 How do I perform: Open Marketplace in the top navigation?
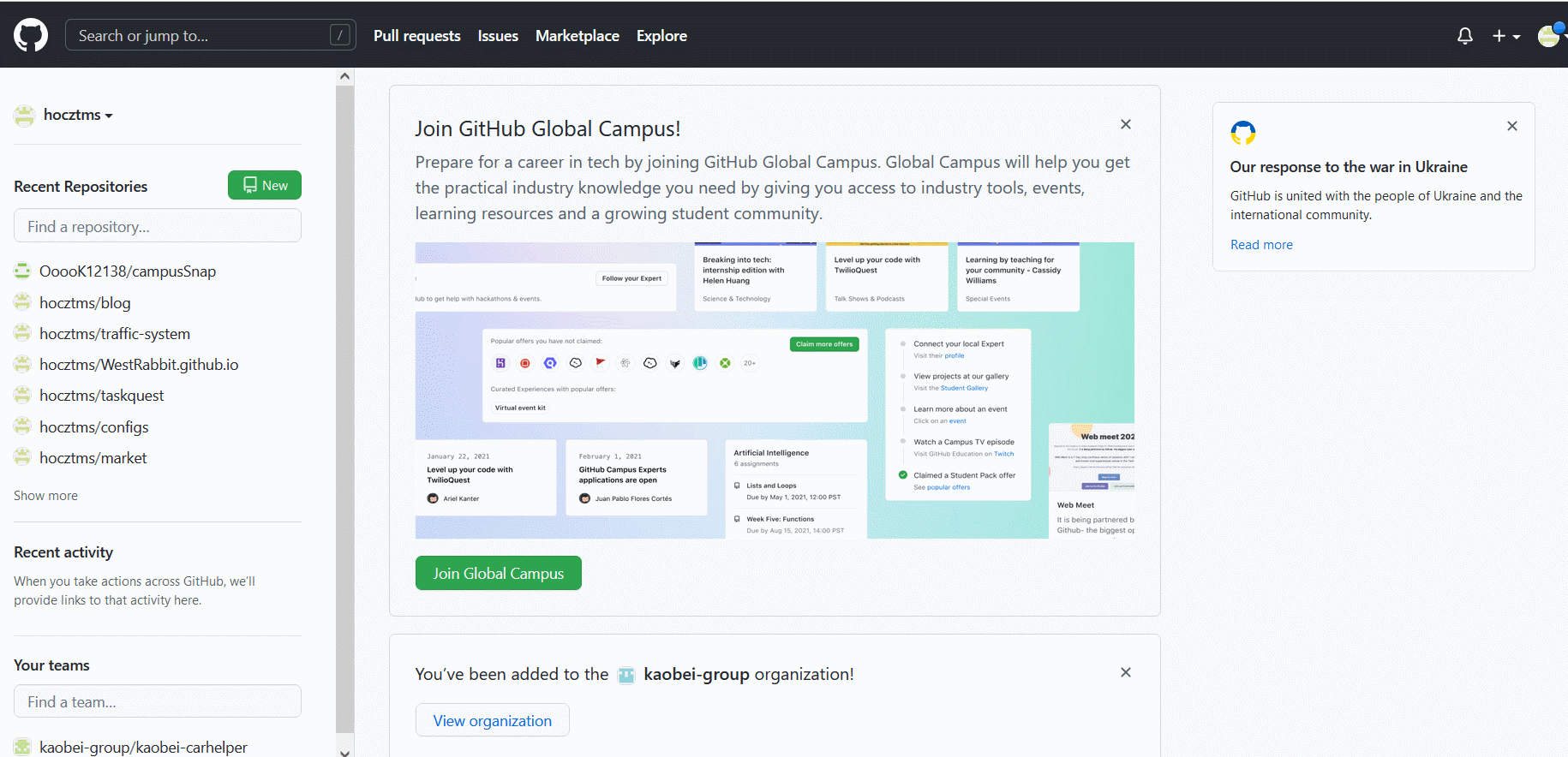point(578,36)
